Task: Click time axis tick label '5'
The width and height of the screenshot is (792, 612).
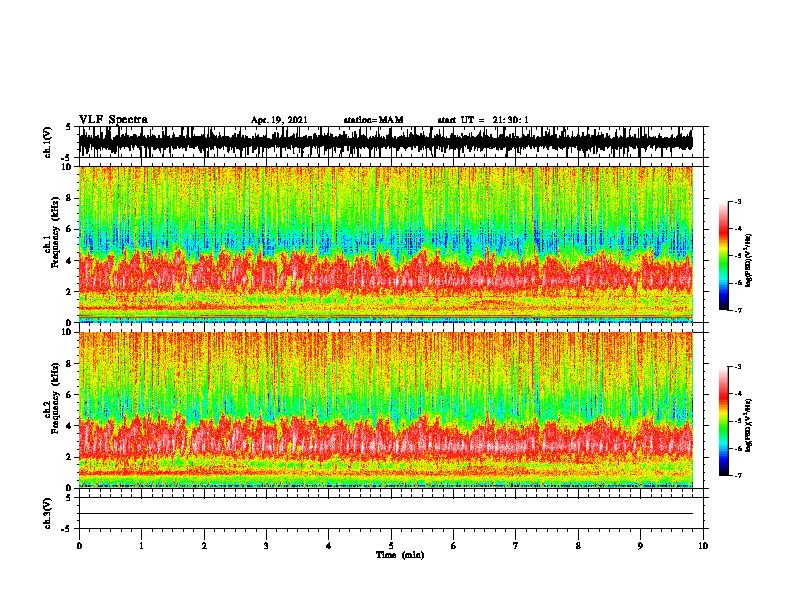Action: (391, 546)
